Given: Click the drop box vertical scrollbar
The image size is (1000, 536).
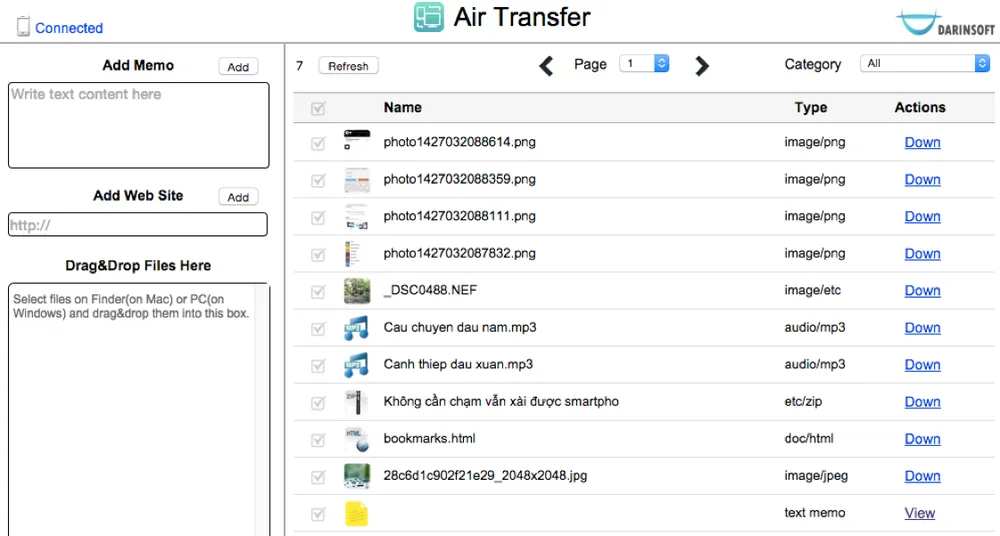Looking at the screenshot, I should coord(261,410).
